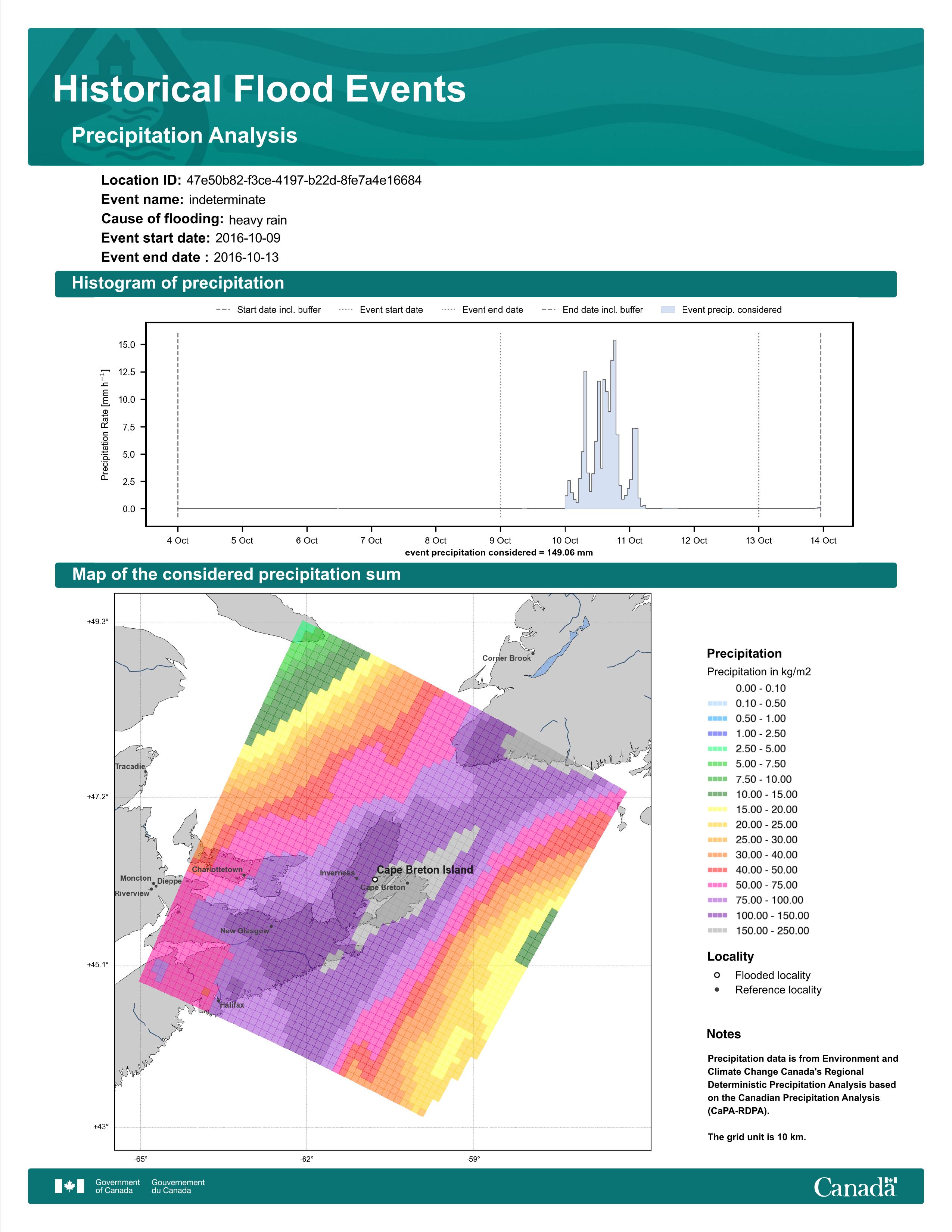
Task: Click the Flooded locality circle legend marker
Action: click(x=717, y=975)
